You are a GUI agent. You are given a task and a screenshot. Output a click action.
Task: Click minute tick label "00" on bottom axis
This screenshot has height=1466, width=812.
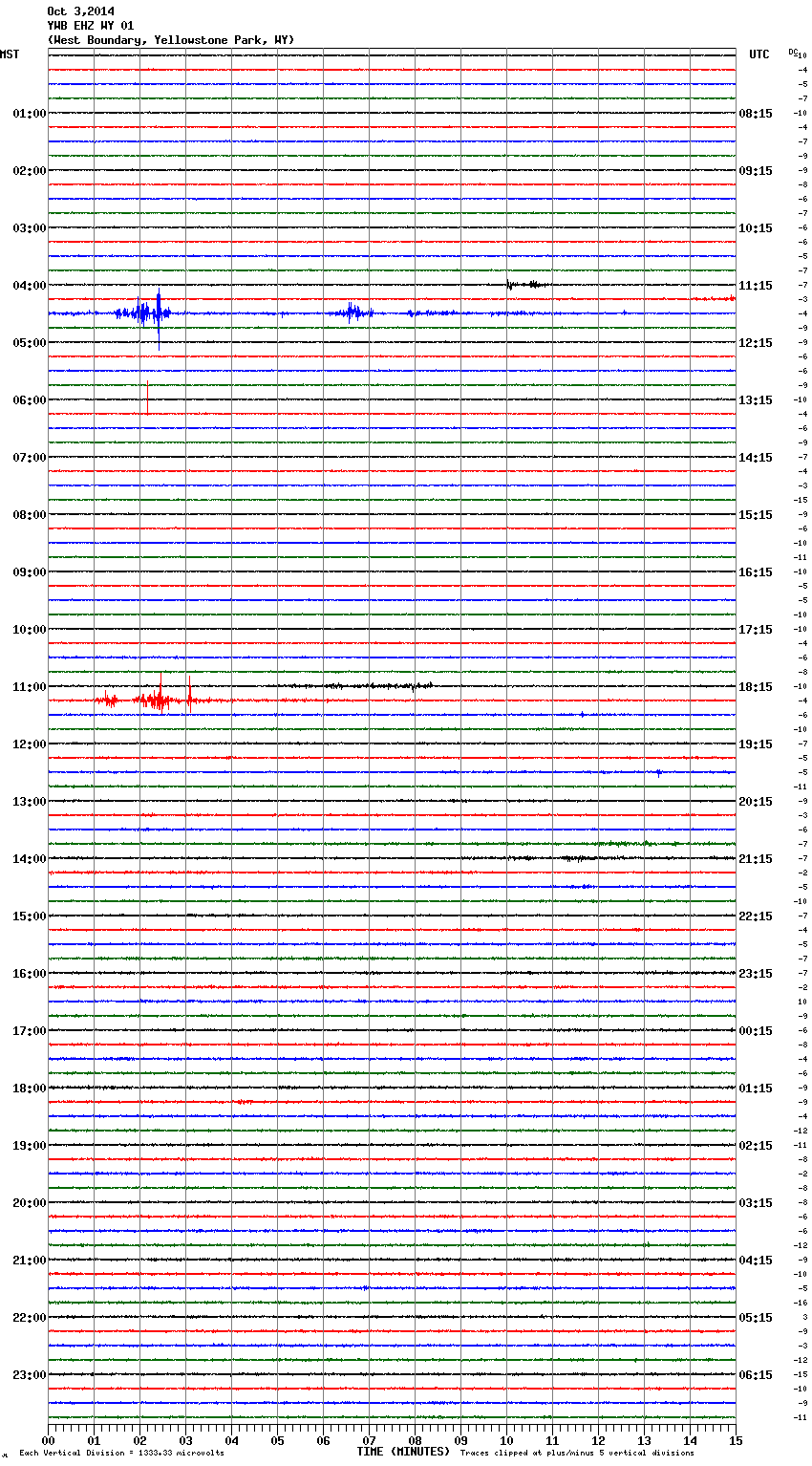pyautogui.click(x=48, y=1440)
